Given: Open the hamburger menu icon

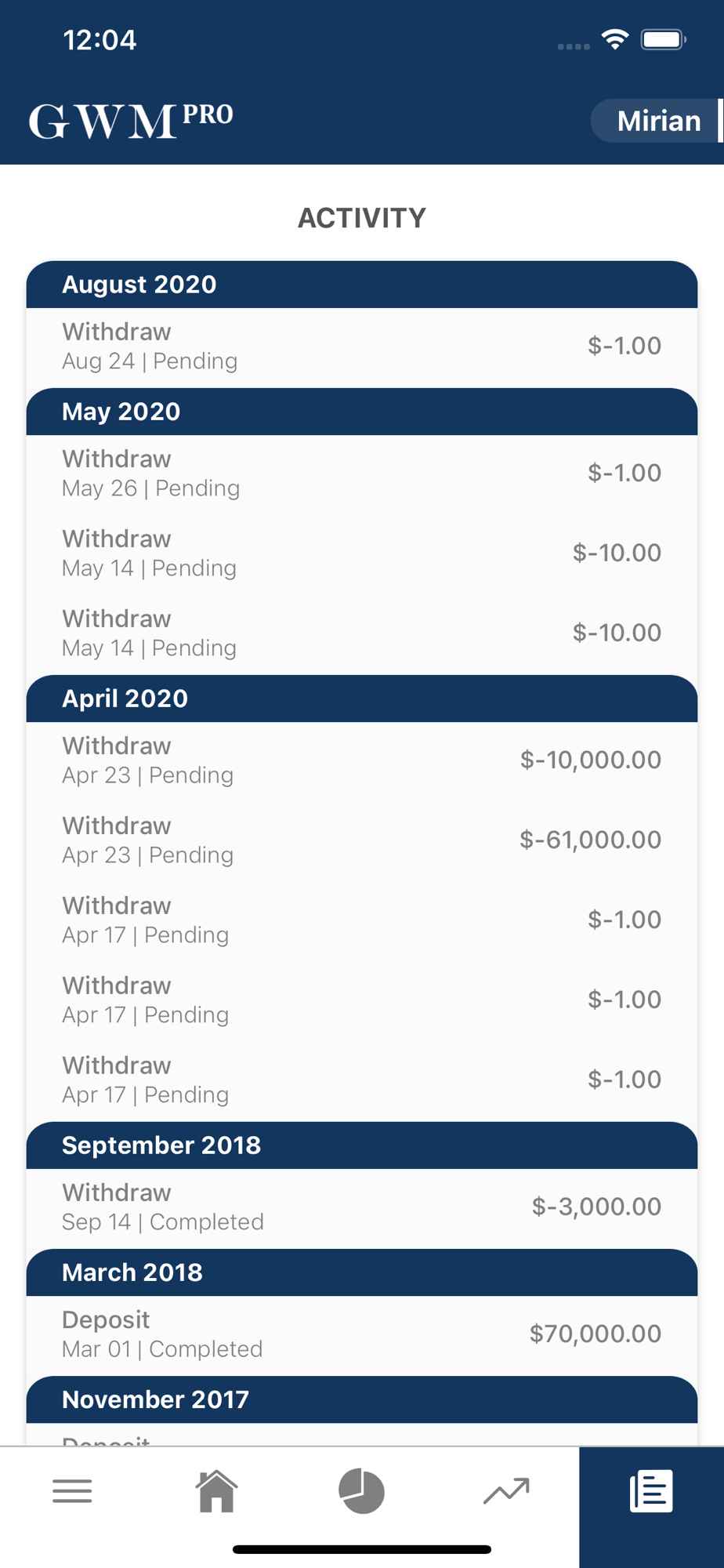Looking at the screenshot, I should pos(72,1490).
